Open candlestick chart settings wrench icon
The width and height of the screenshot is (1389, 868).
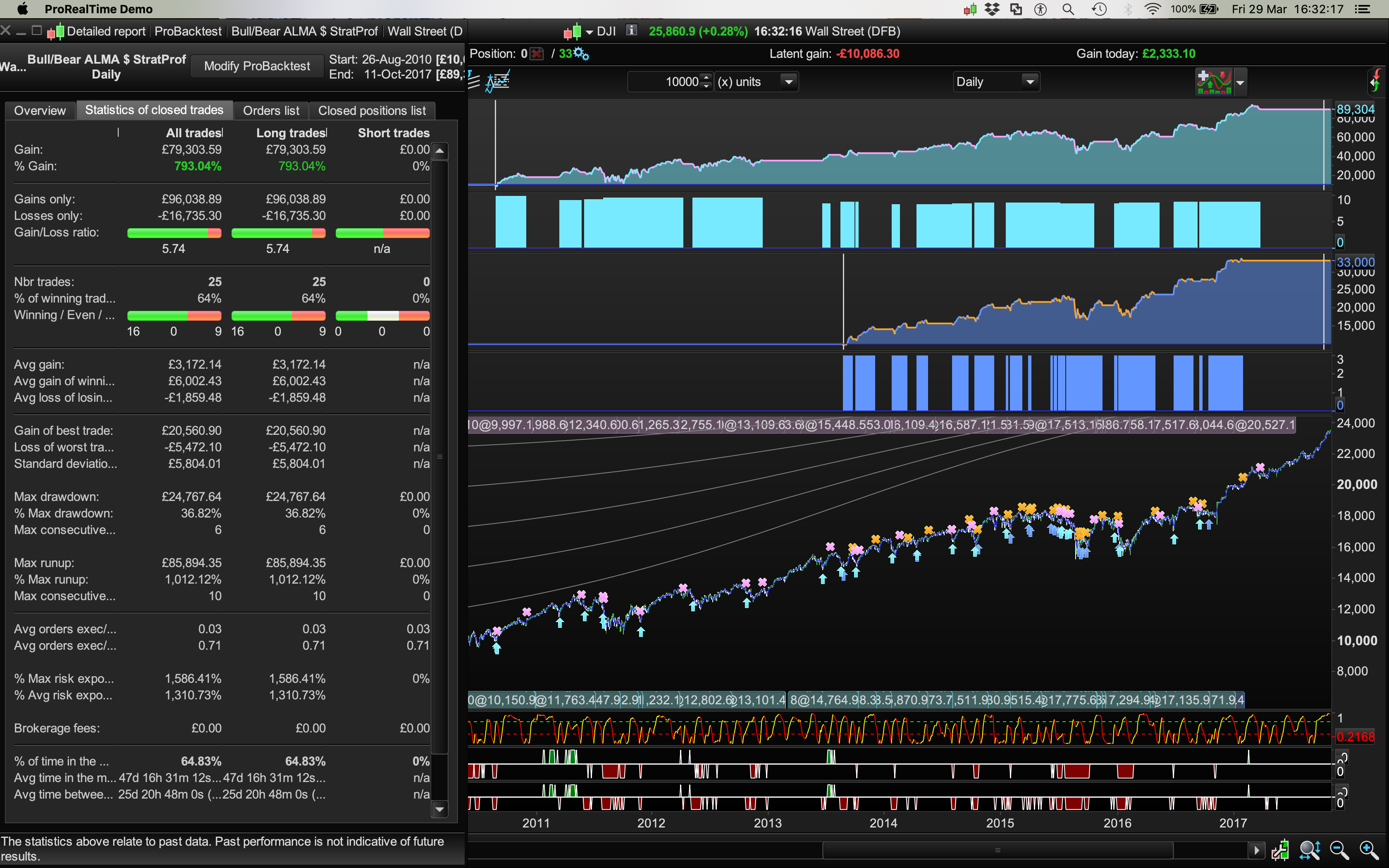pyautogui.click(x=1280, y=850)
